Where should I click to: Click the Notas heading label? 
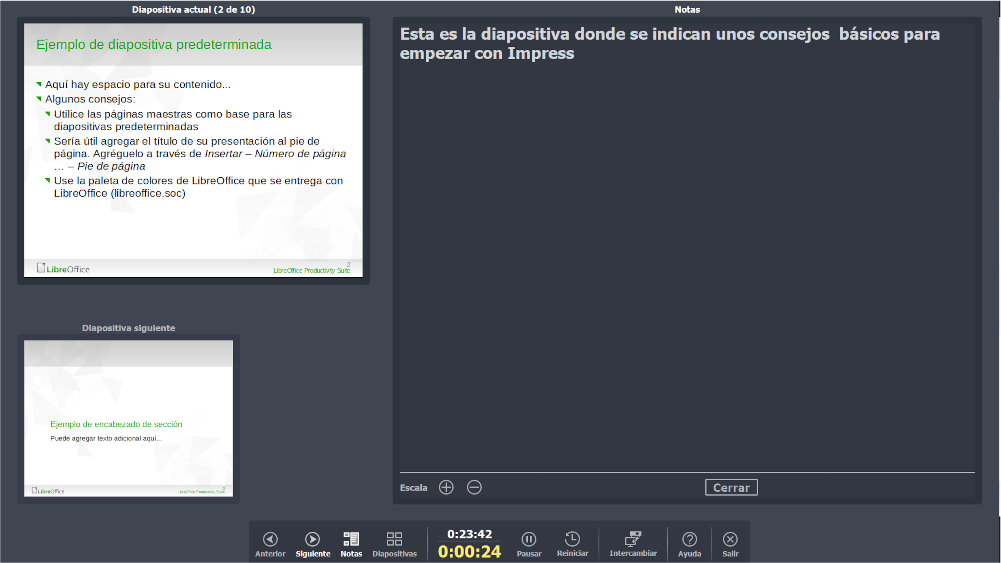pyautogui.click(x=687, y=10)
